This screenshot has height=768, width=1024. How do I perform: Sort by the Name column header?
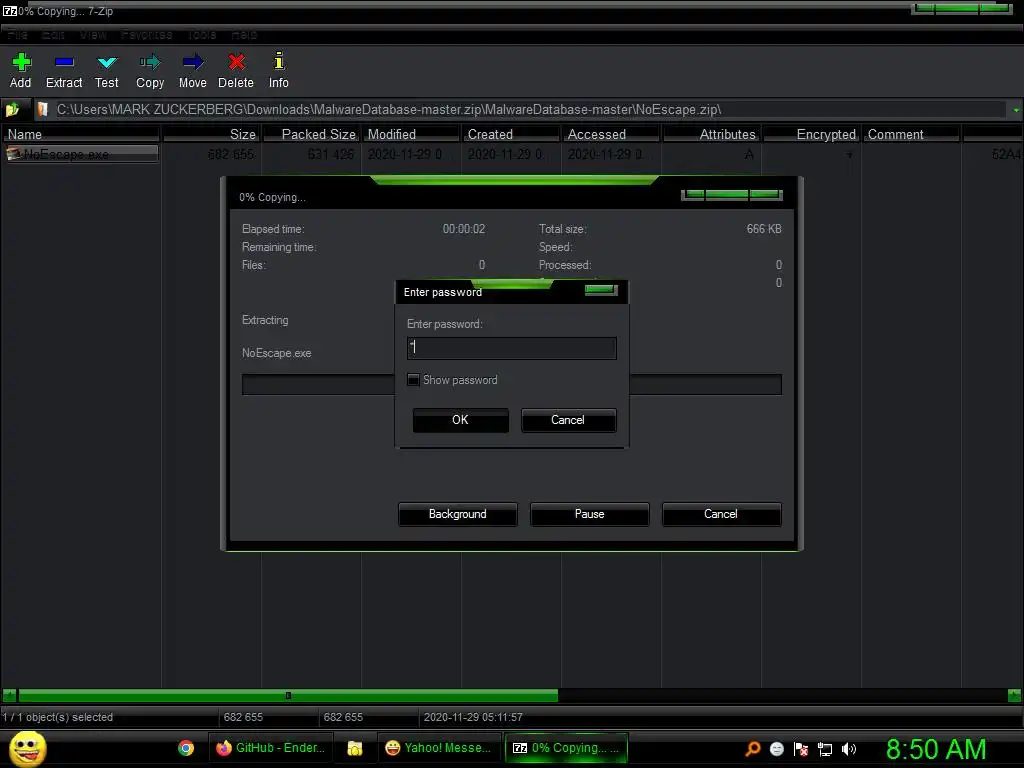pyautogui.click(x=80, y=134)
